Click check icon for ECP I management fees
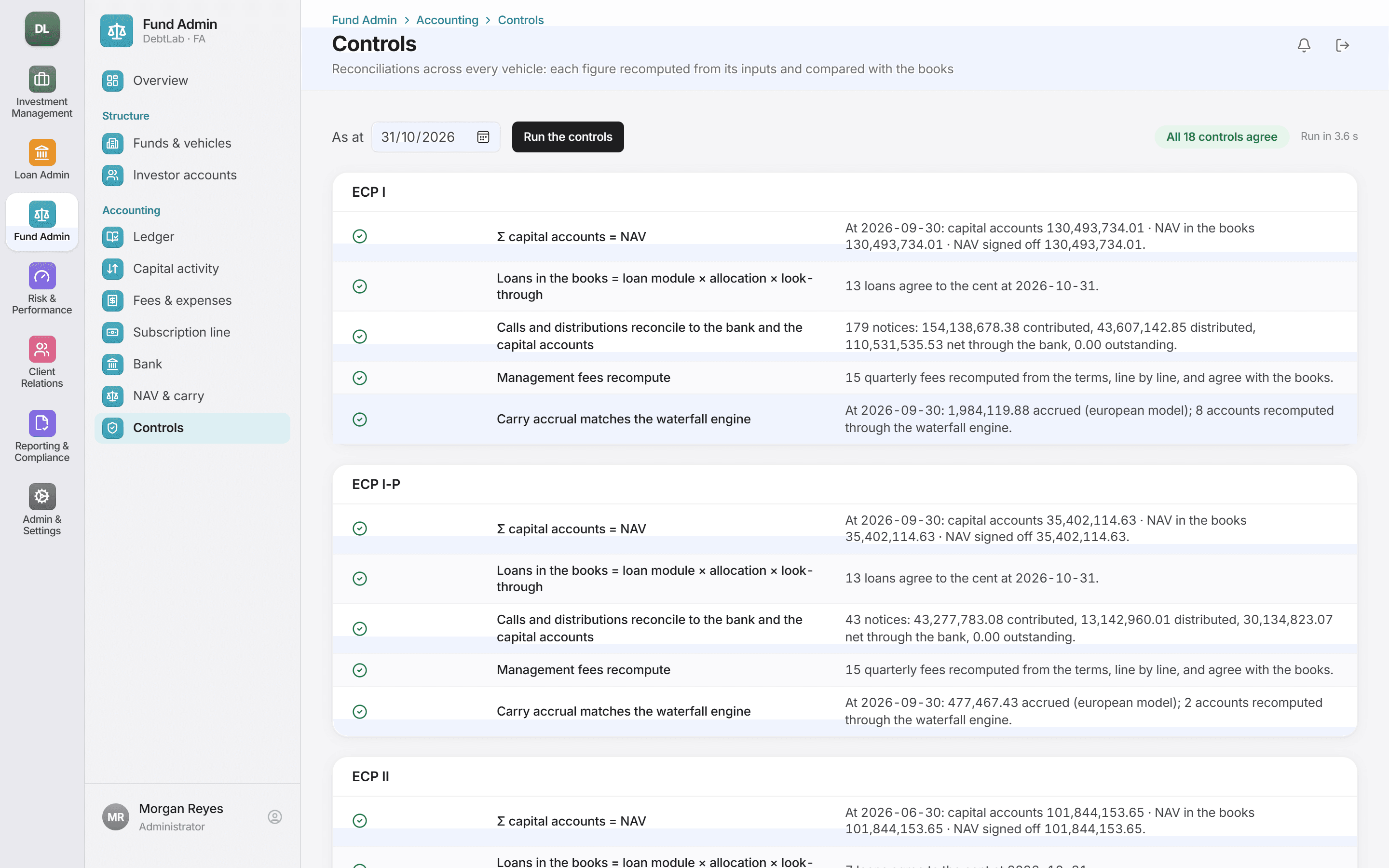The height and width of the screenshot is (868, 1389). coord(360,378)
